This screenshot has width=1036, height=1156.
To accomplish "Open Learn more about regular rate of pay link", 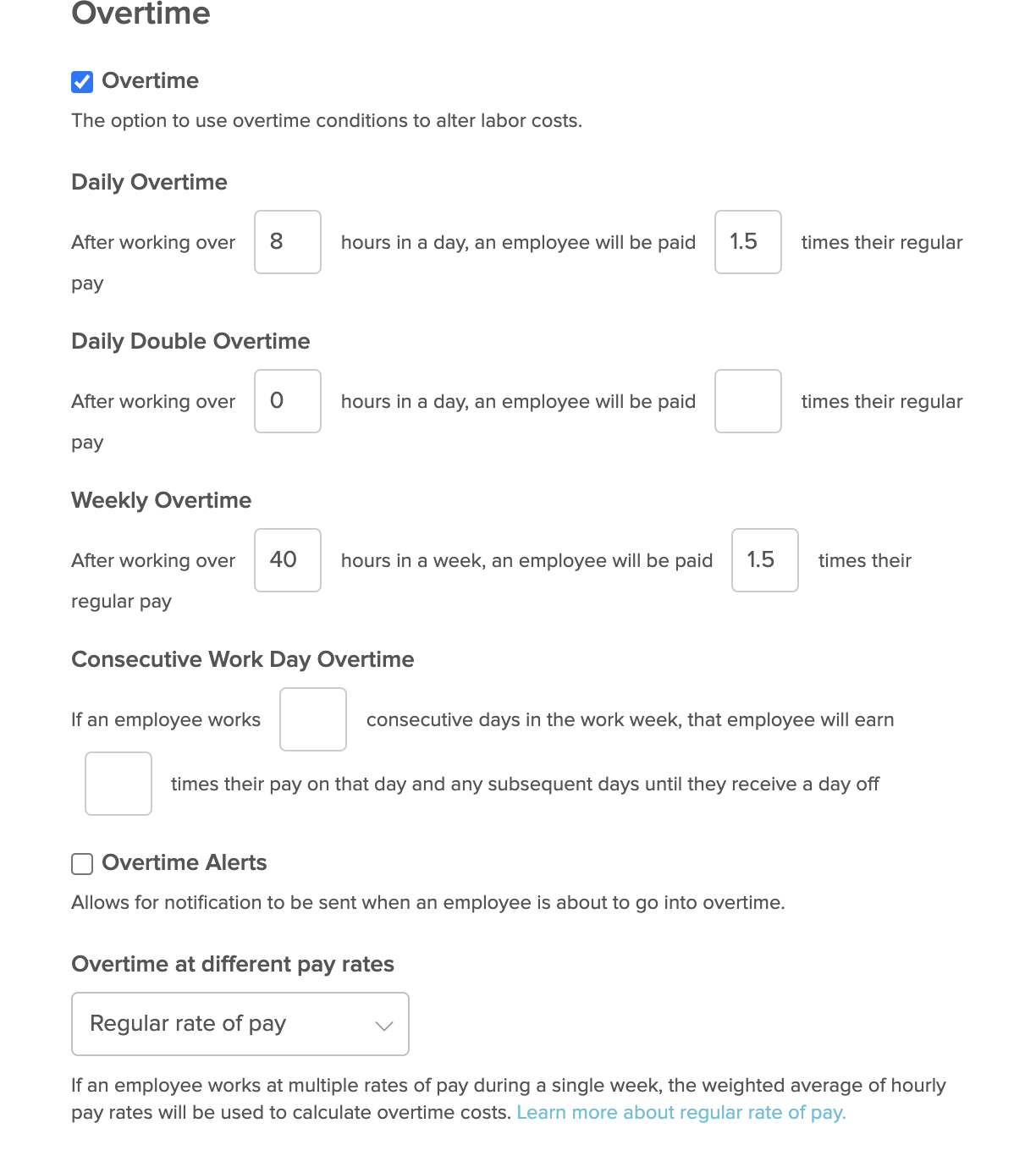I will click(x=681, y=1112).
